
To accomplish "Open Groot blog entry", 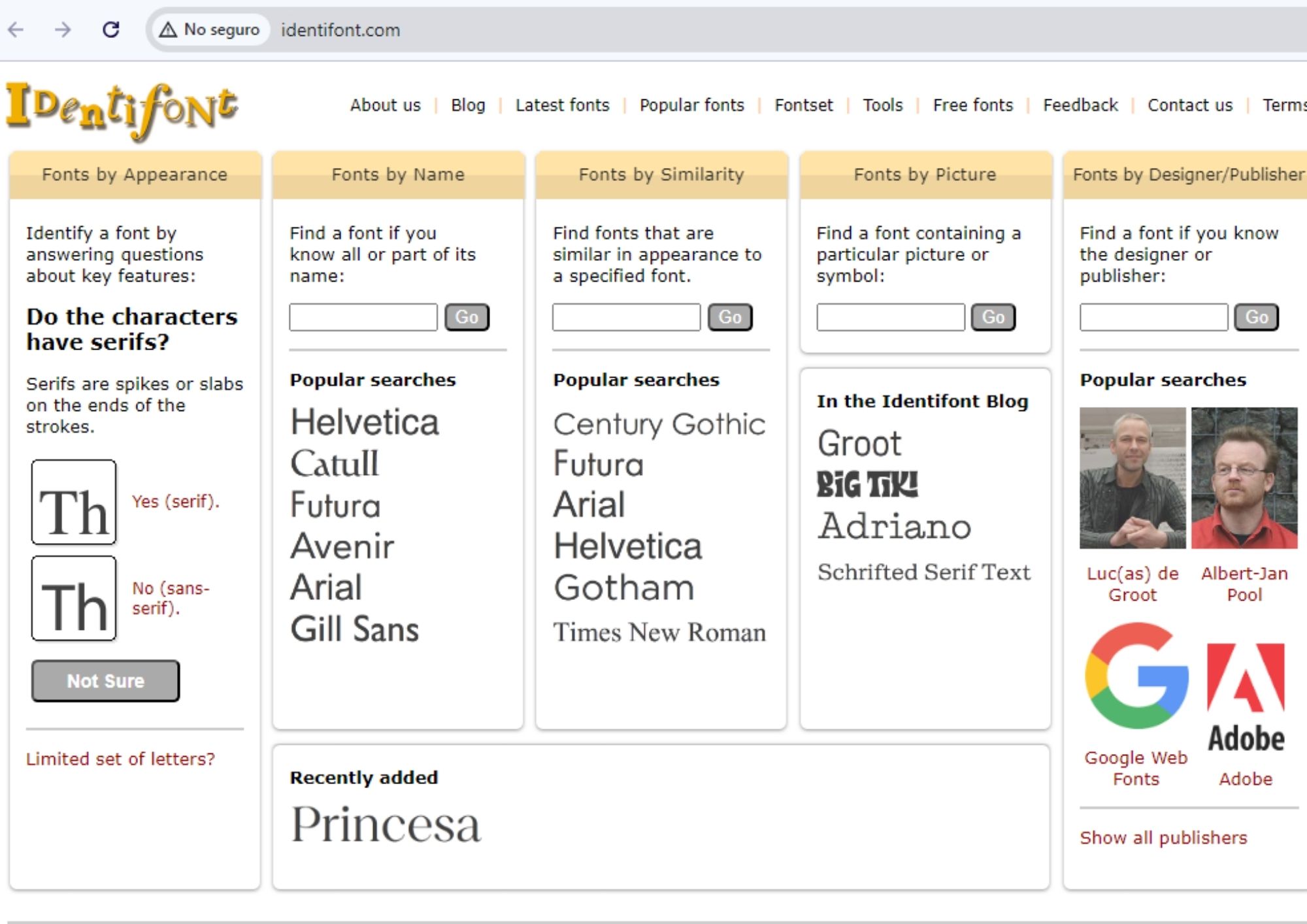I will pos(859,444).
